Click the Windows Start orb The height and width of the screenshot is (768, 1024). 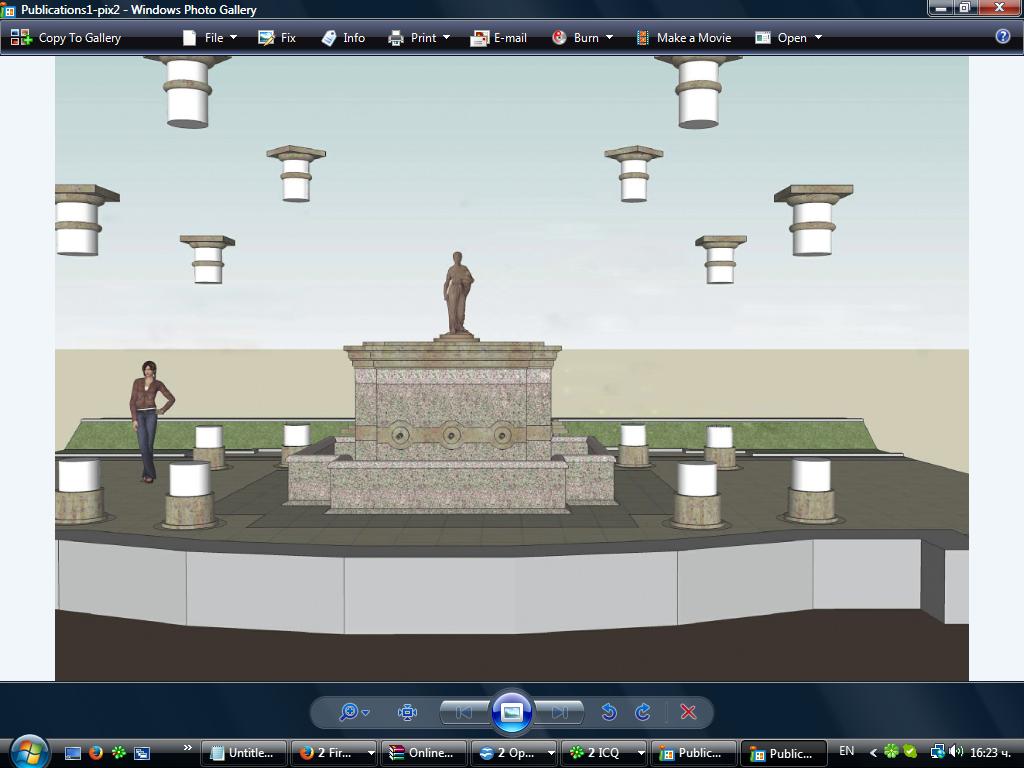[28, 751]
